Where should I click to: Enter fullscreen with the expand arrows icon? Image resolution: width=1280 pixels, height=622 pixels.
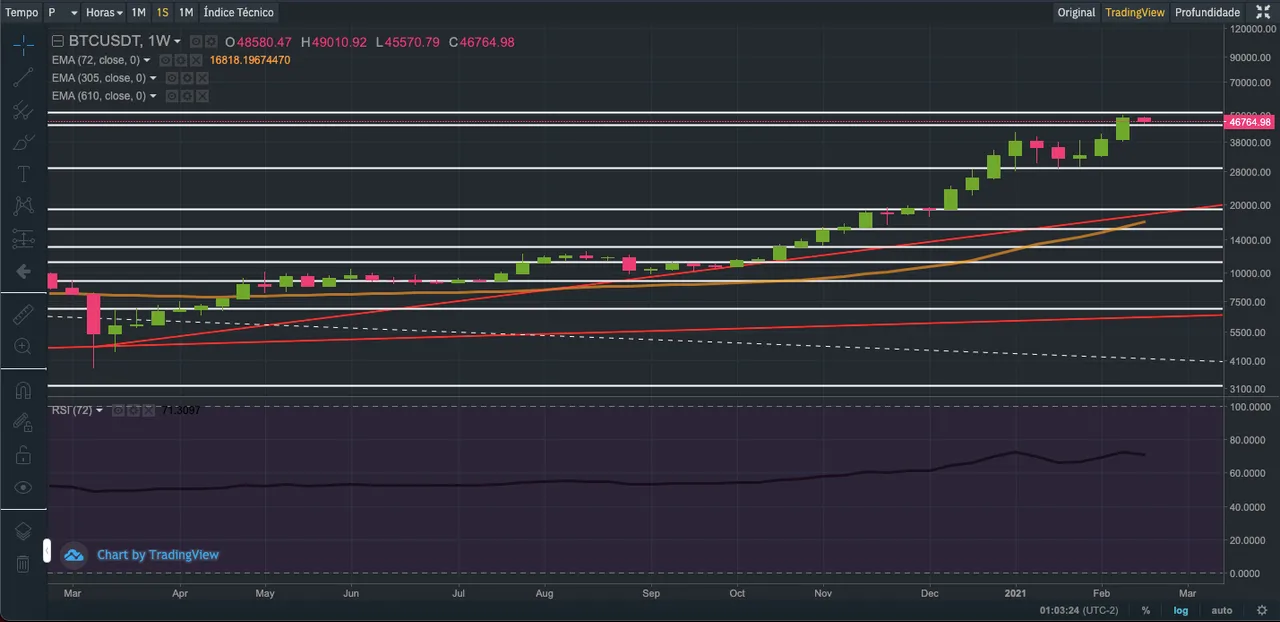[x=1263, y=12]
